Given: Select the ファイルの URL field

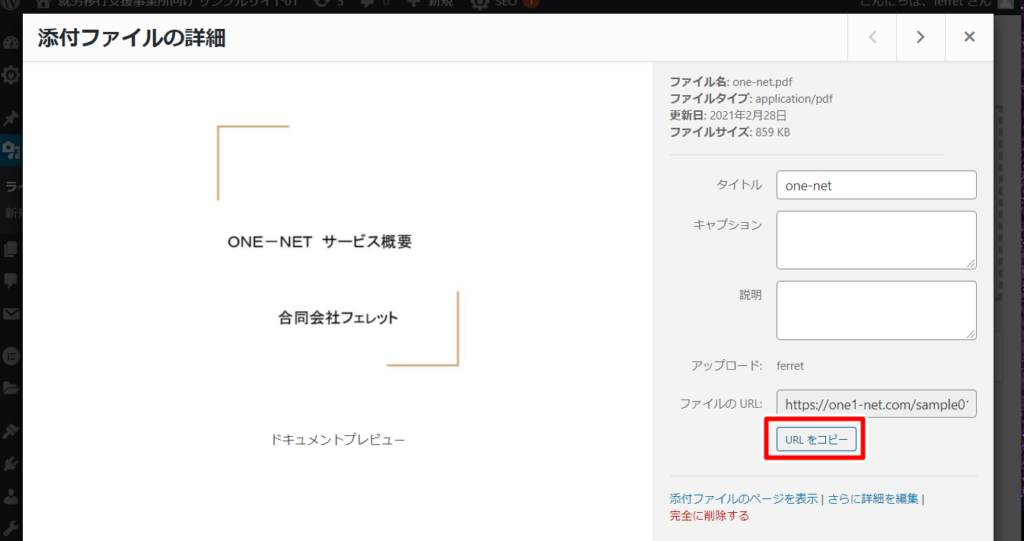Looking at the screenshot, I should [x=875, y=404].
